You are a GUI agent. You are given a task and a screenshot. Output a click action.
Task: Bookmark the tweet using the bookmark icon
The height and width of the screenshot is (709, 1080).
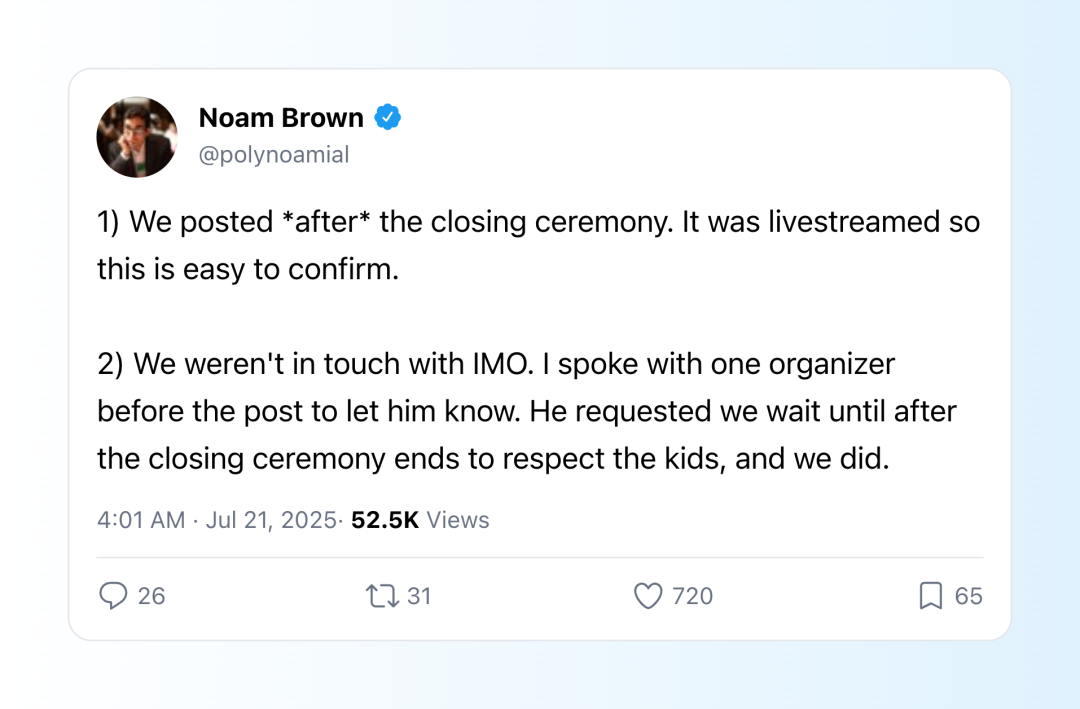tap(931, 595)
